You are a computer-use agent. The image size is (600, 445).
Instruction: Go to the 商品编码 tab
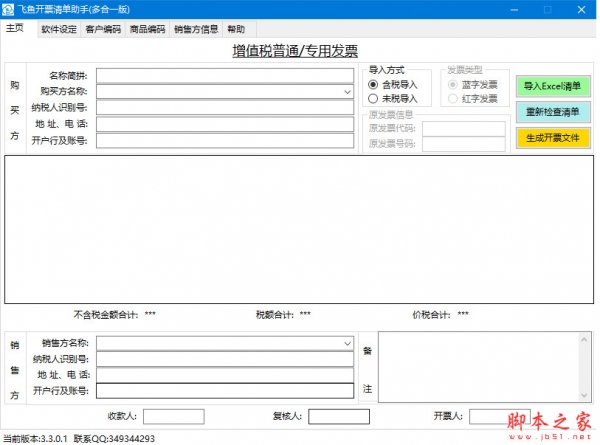click(x=147, y=30)
